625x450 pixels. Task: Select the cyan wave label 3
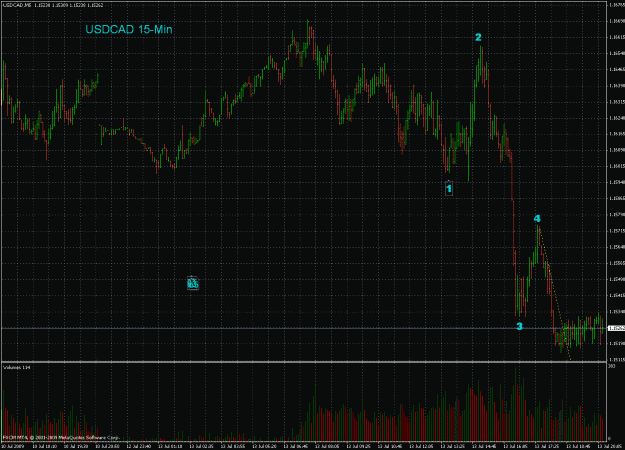(519, 326)
